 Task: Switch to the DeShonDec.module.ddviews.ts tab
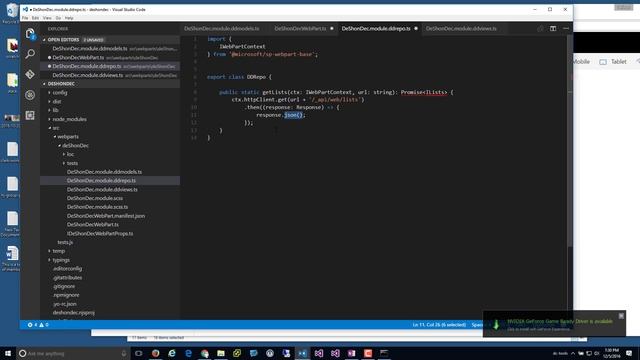(x=461, y=29)
